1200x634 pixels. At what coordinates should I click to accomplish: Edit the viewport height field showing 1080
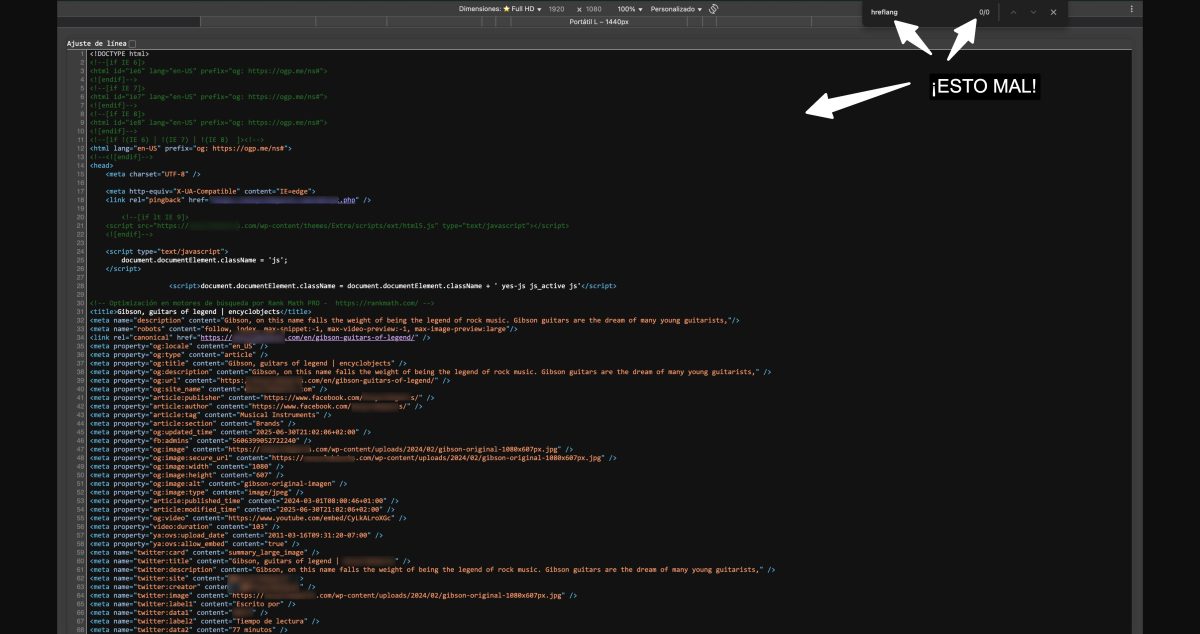click(x=594, y=8)
